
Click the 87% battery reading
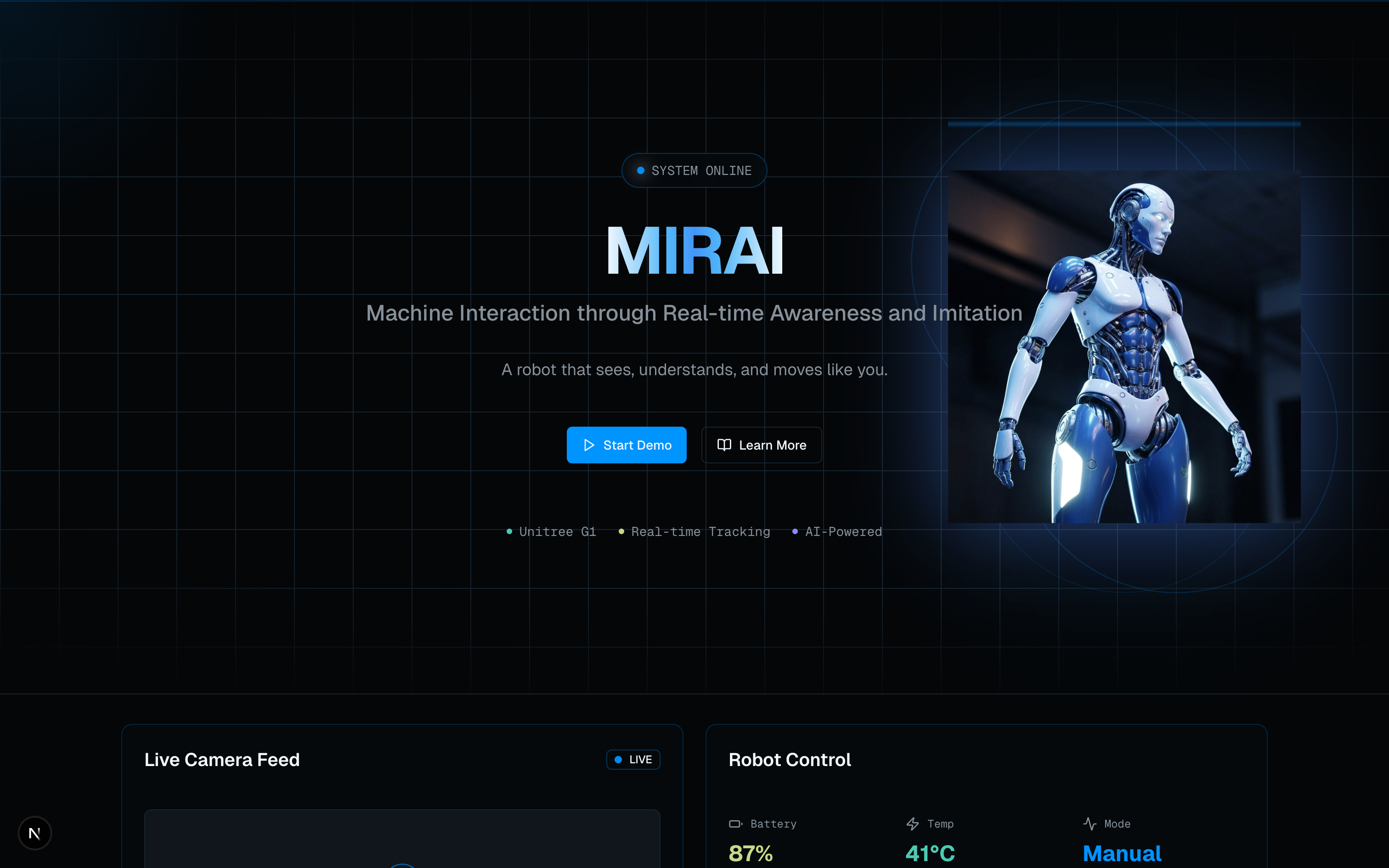750,853
